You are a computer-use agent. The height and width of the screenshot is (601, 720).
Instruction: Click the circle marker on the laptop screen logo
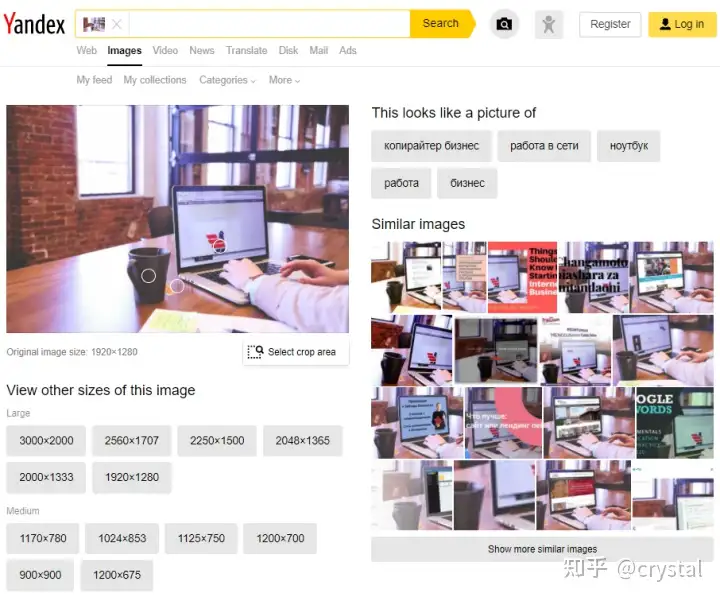tap(219, 246)
